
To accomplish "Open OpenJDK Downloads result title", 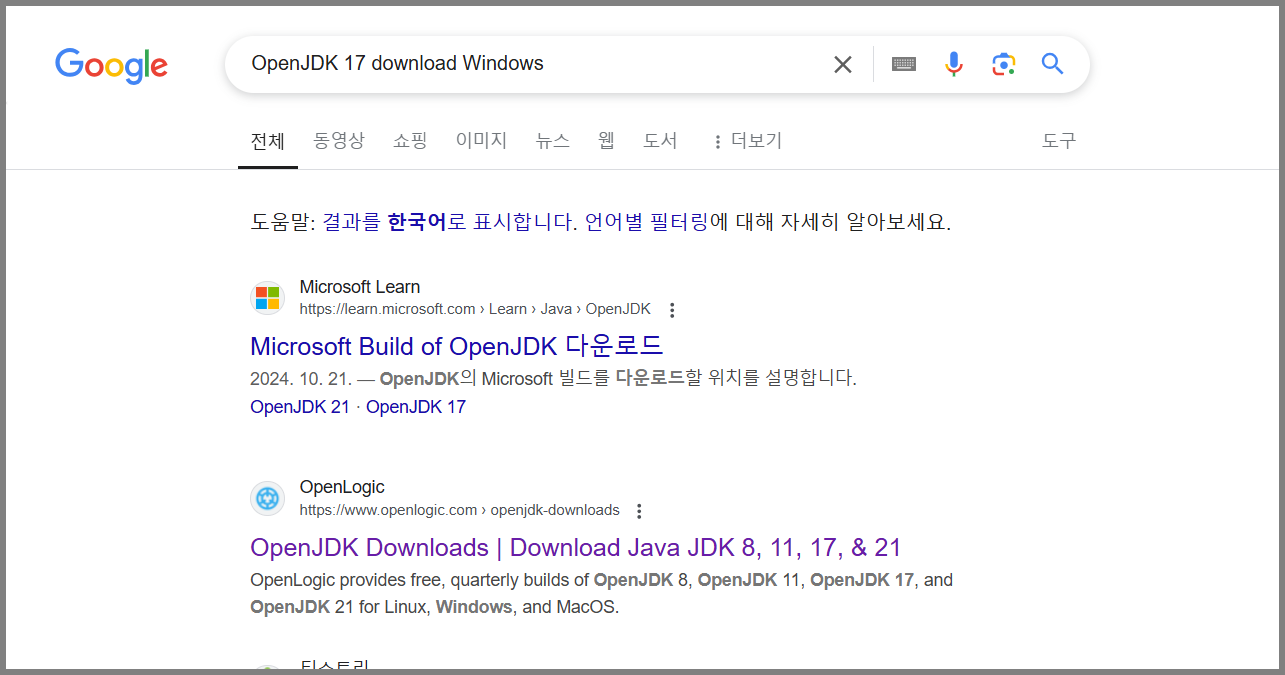I will [576, 548].
